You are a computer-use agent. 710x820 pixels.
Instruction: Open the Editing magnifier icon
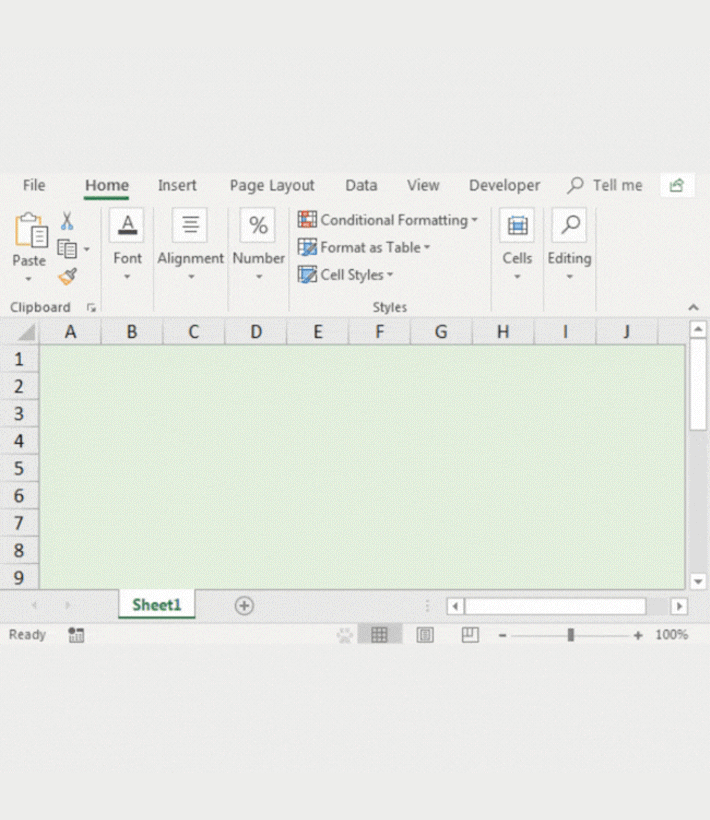[x=569, y=225]
